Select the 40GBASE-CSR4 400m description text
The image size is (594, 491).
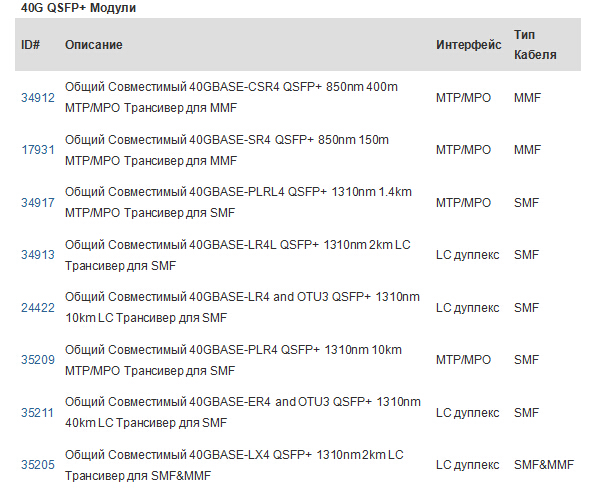(231, 97)
